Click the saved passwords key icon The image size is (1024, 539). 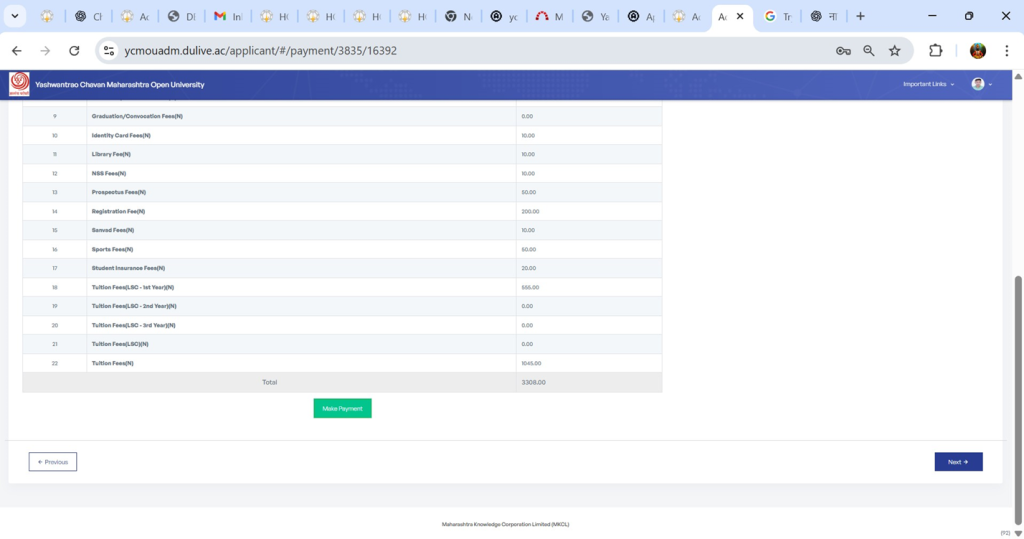[x=843, y=51]
